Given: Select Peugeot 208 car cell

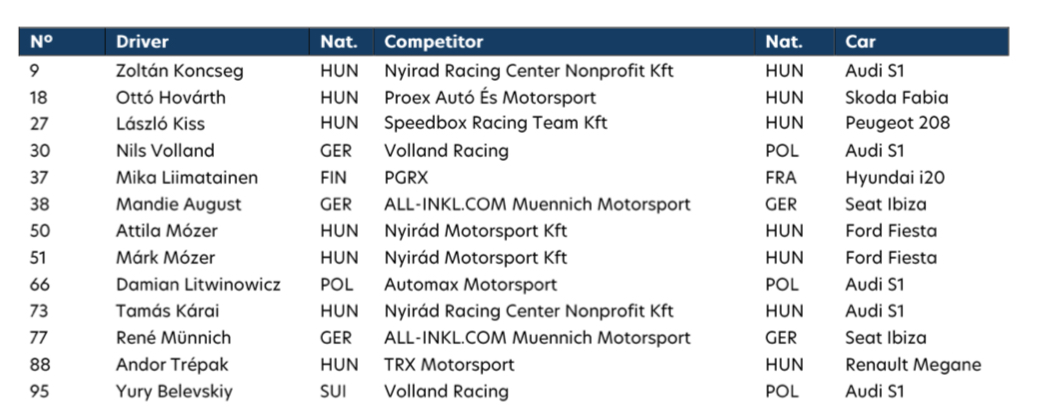Looking at the screenshot, I should pos(897,124).
